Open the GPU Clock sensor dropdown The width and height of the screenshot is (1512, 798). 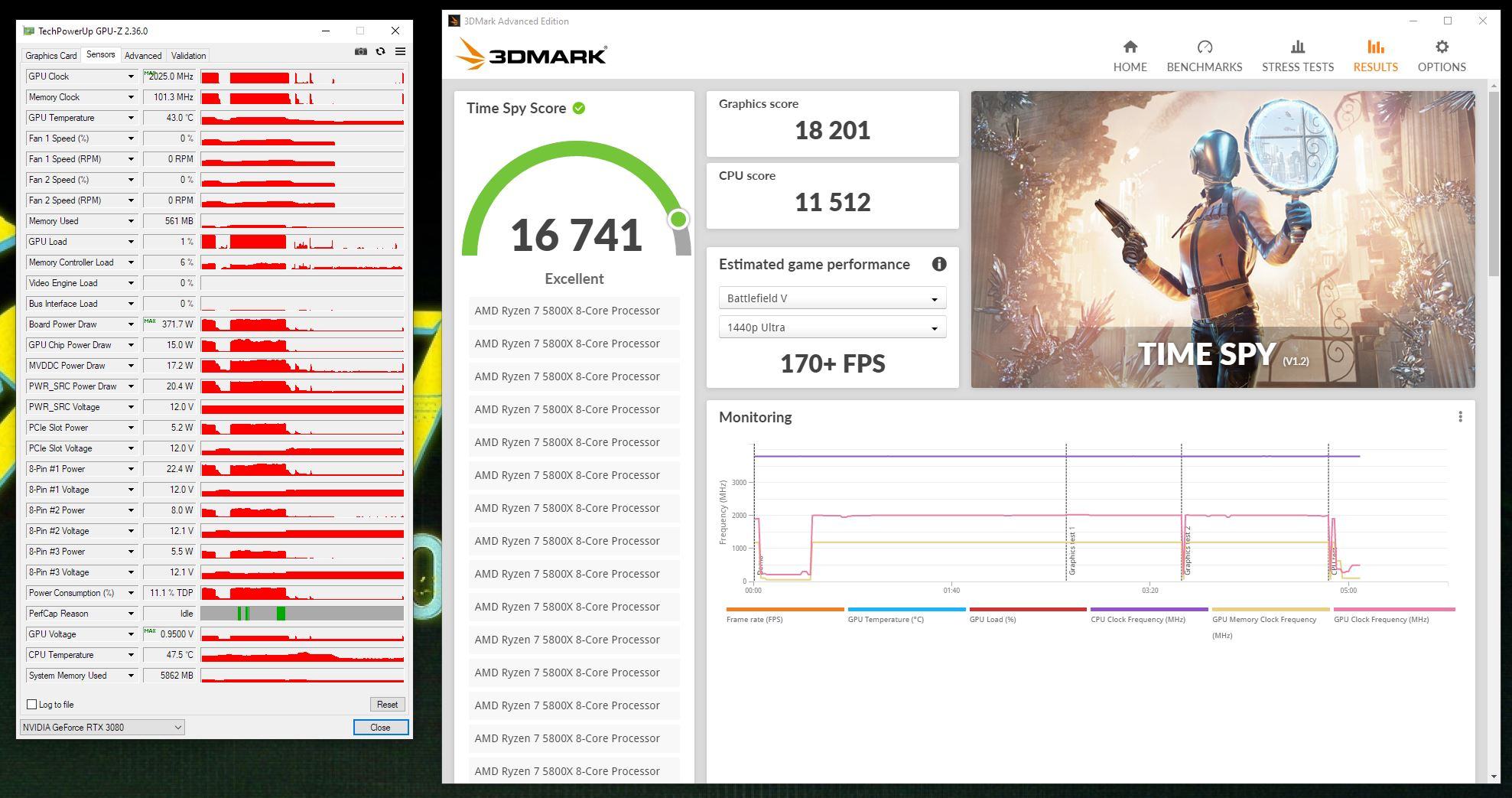point(131,77)
